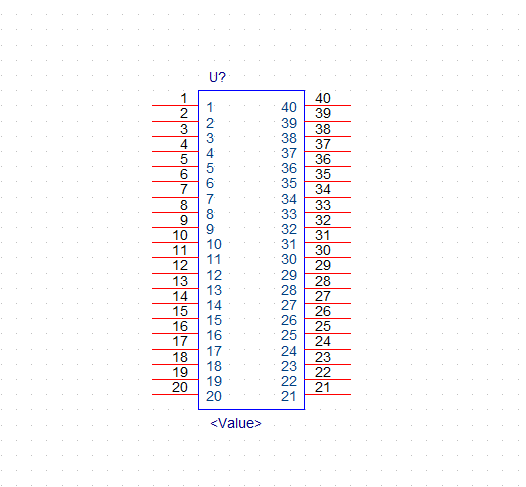This screenshot has width=526, height=487.
Task: Pick the red line of pin 7
Action: click(175, 197)
